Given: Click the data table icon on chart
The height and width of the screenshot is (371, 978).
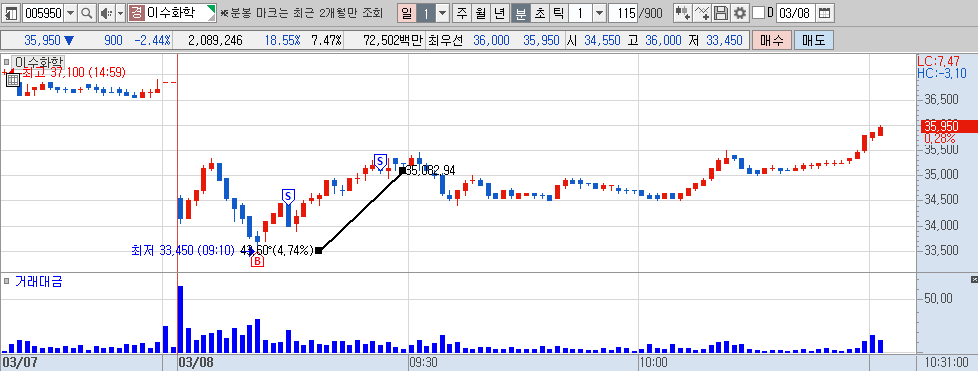Looking at the screenshot, I should (12, 79).
